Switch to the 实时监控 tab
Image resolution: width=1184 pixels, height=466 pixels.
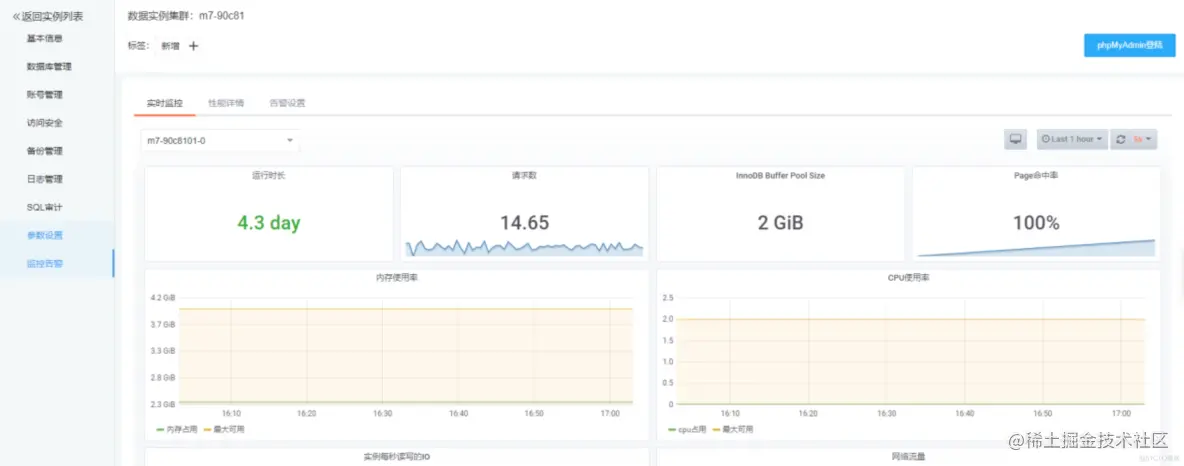click(165, 103)
